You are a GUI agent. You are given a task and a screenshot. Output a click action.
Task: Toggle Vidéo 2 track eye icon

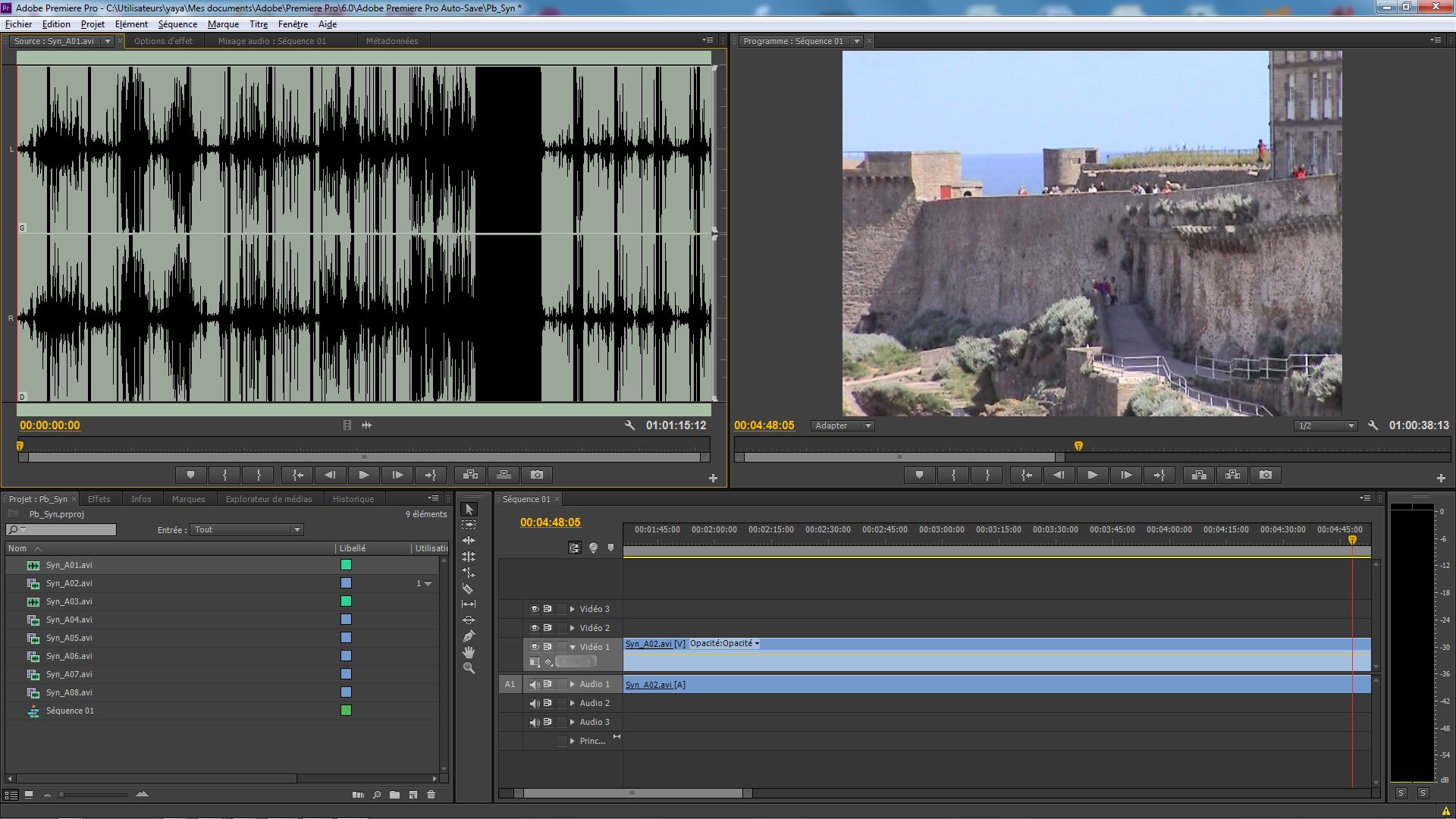pos(534,628)
